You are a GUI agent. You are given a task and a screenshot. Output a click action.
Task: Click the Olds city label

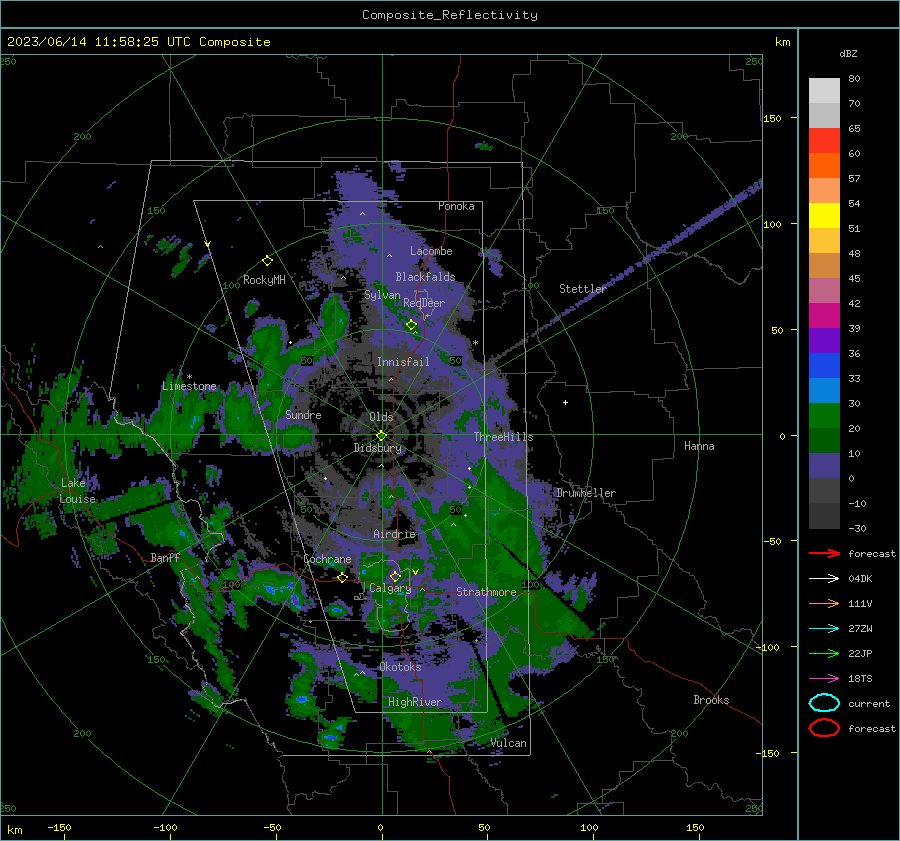pyautogui.click(x=381, y=417)
